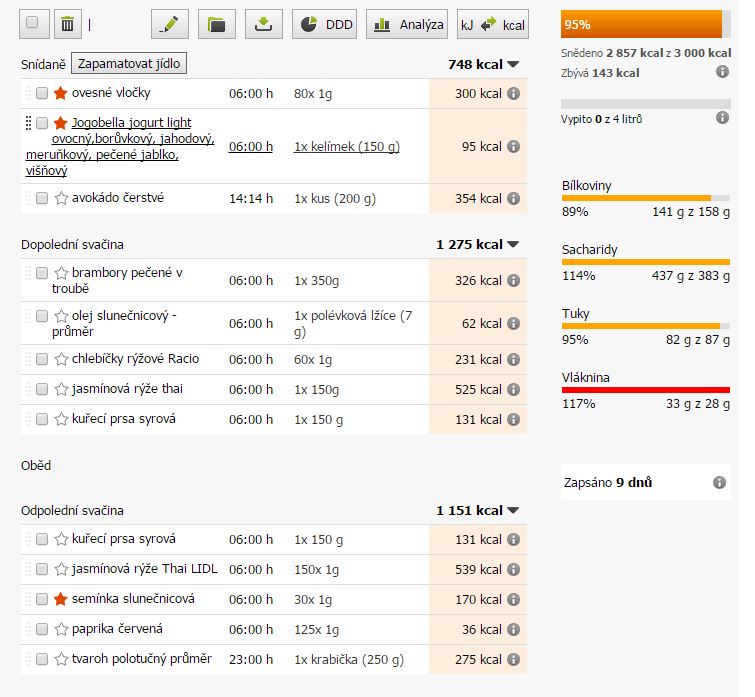The height and width of the screenshot is (697, 755).
Task: Click the Snídaně section heading
Action: point(43,64)
